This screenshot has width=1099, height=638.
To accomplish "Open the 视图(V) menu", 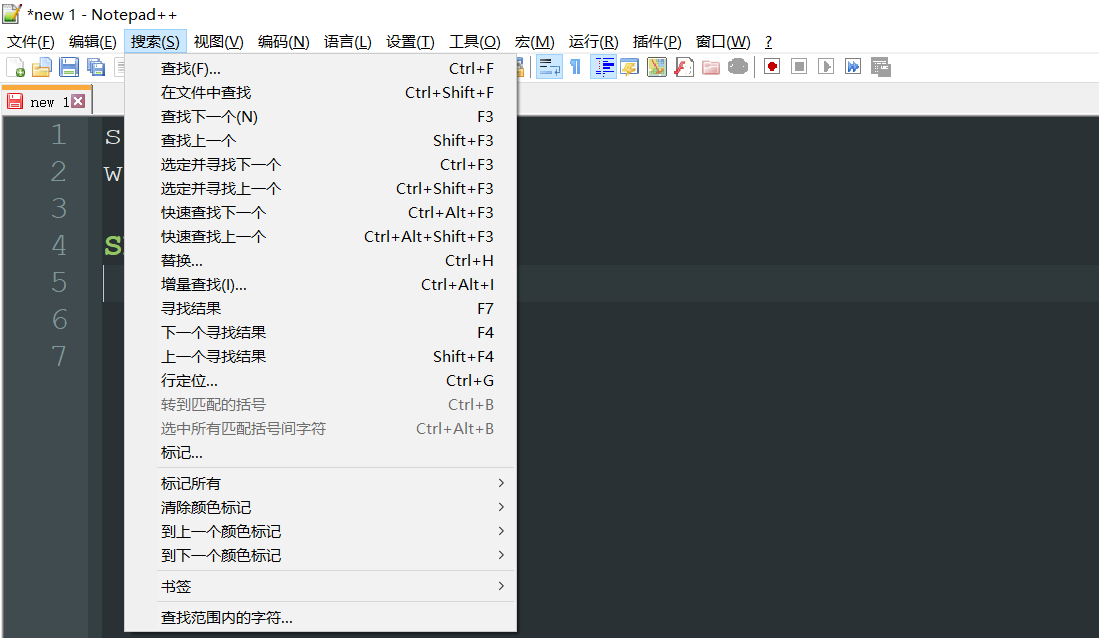I will 219,42.
